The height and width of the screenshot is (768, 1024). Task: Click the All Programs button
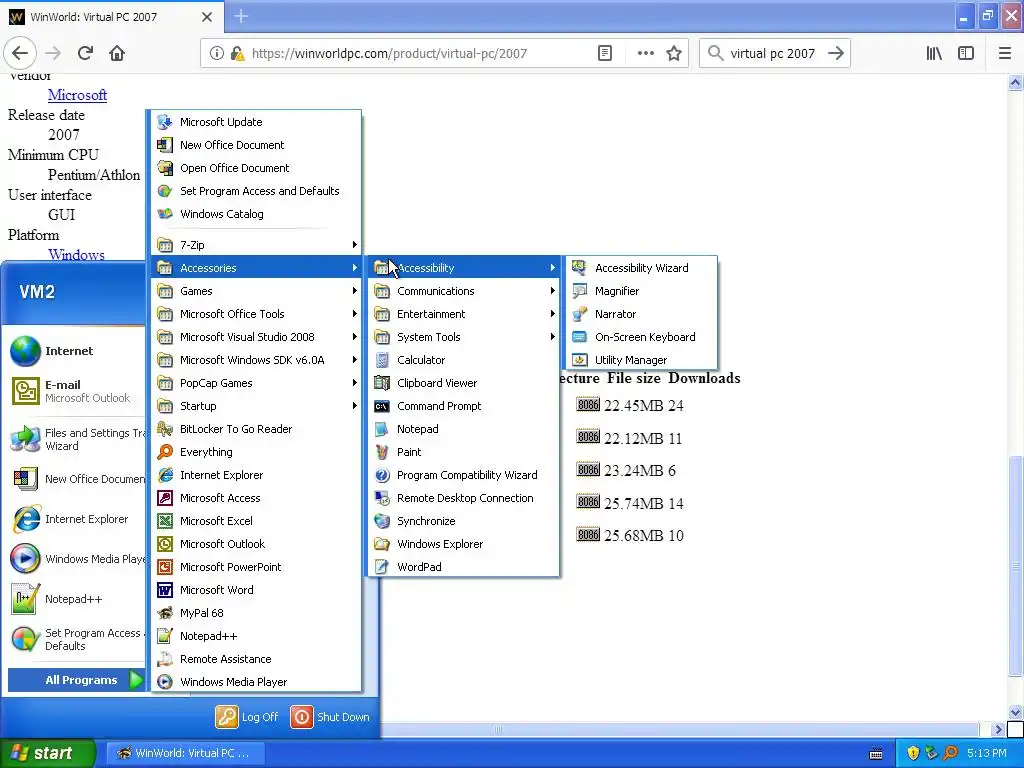pos(76,680)
